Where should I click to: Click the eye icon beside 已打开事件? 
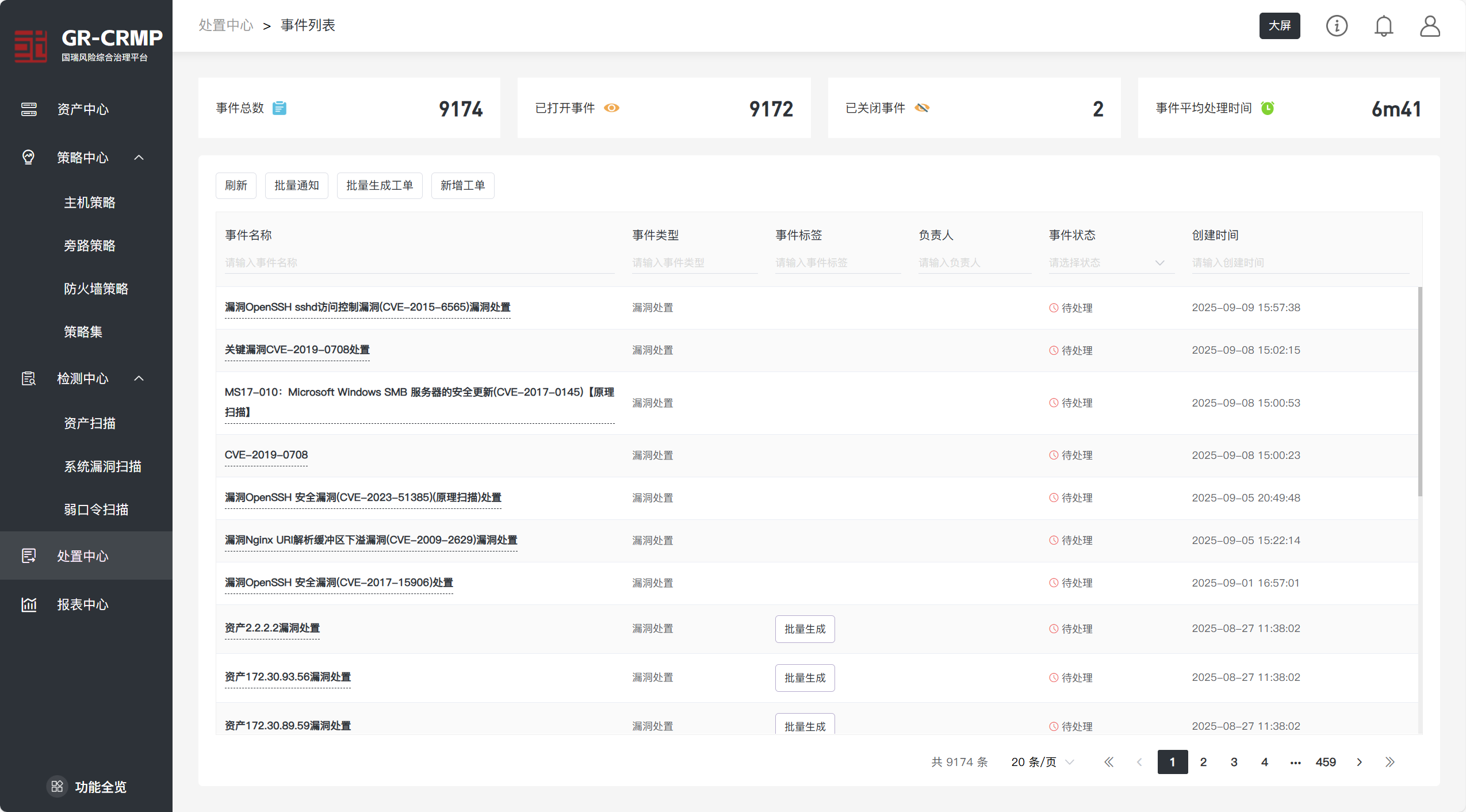click(x=611, y=108)
